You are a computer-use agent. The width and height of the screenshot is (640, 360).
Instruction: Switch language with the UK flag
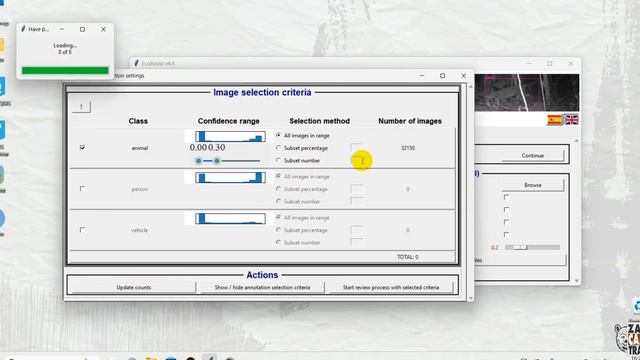[571, 120]
